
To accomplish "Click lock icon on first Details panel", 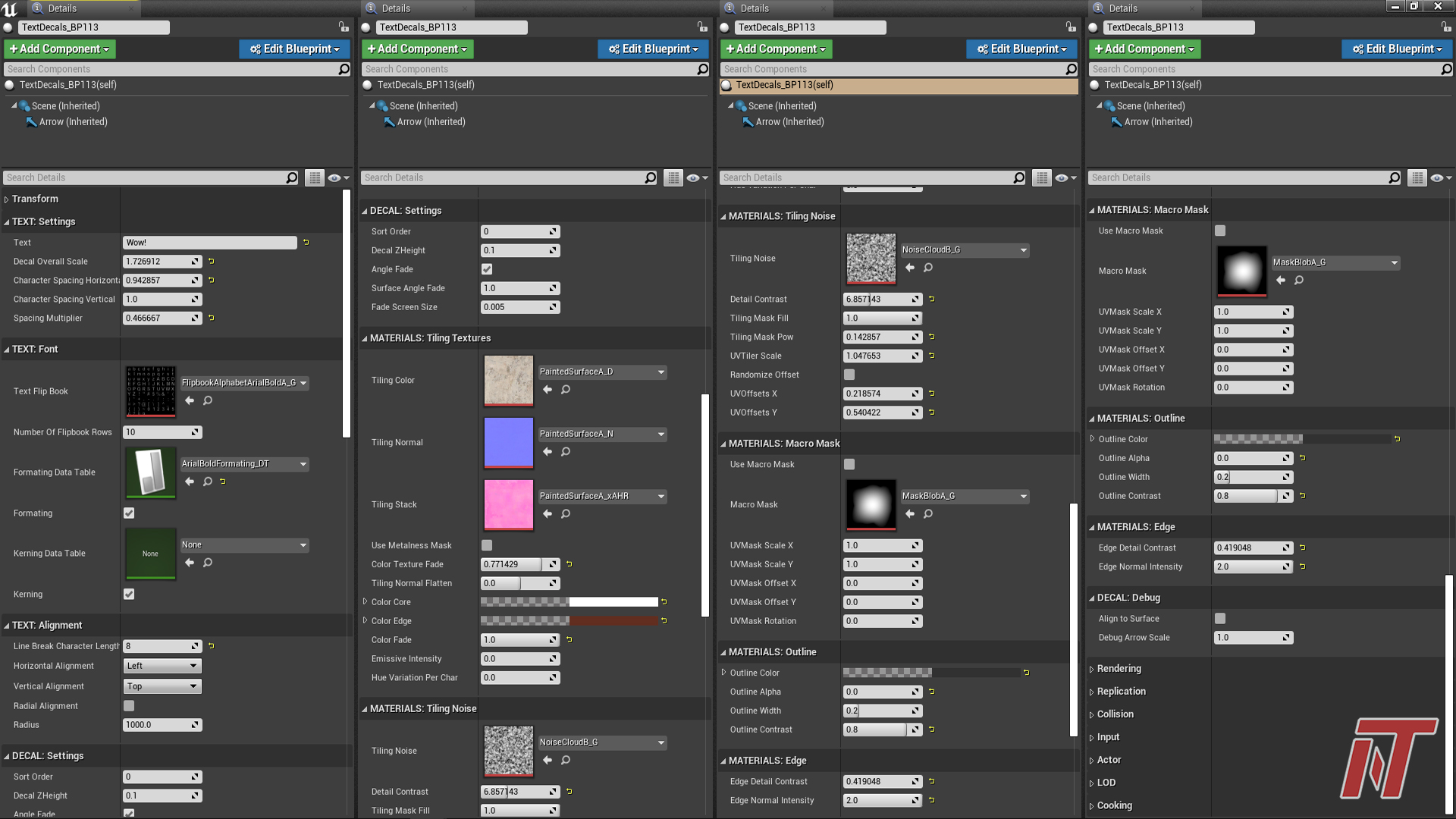I will pos(344,27).
